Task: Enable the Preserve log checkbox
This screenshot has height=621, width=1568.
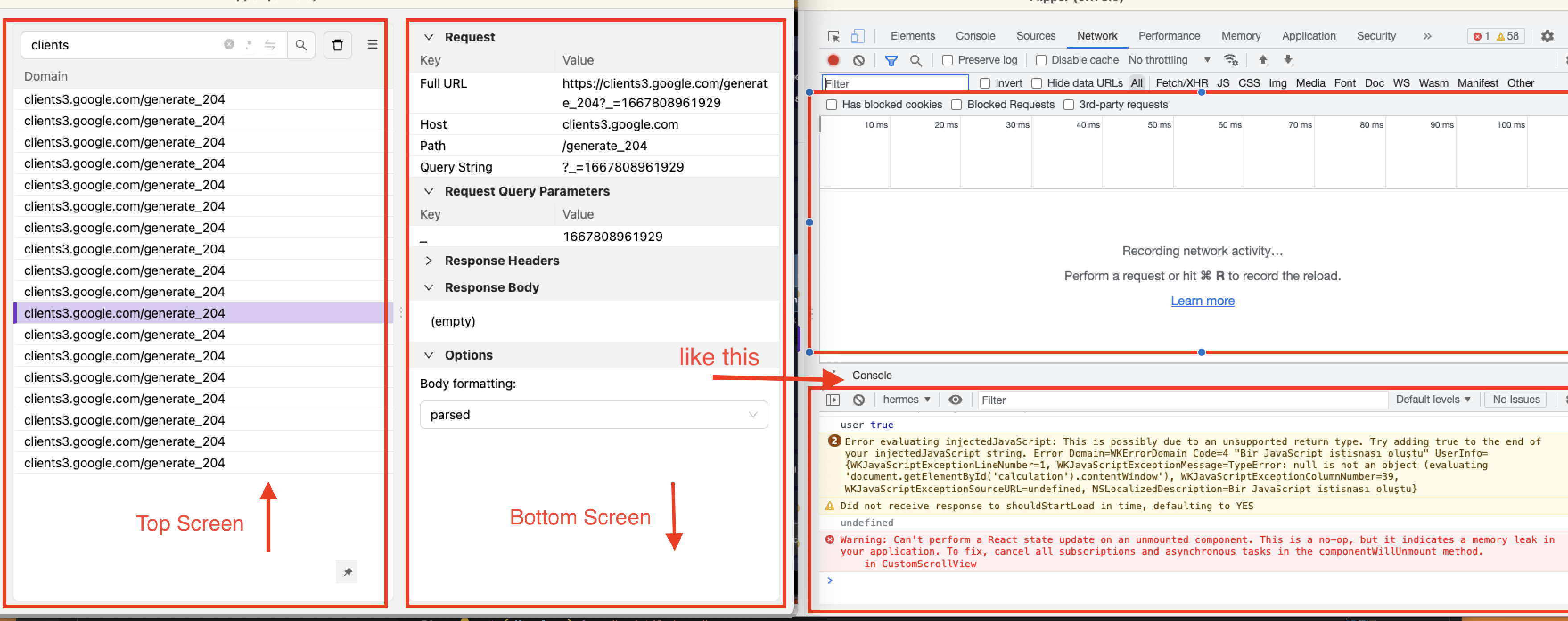Action: pos(947,60)
